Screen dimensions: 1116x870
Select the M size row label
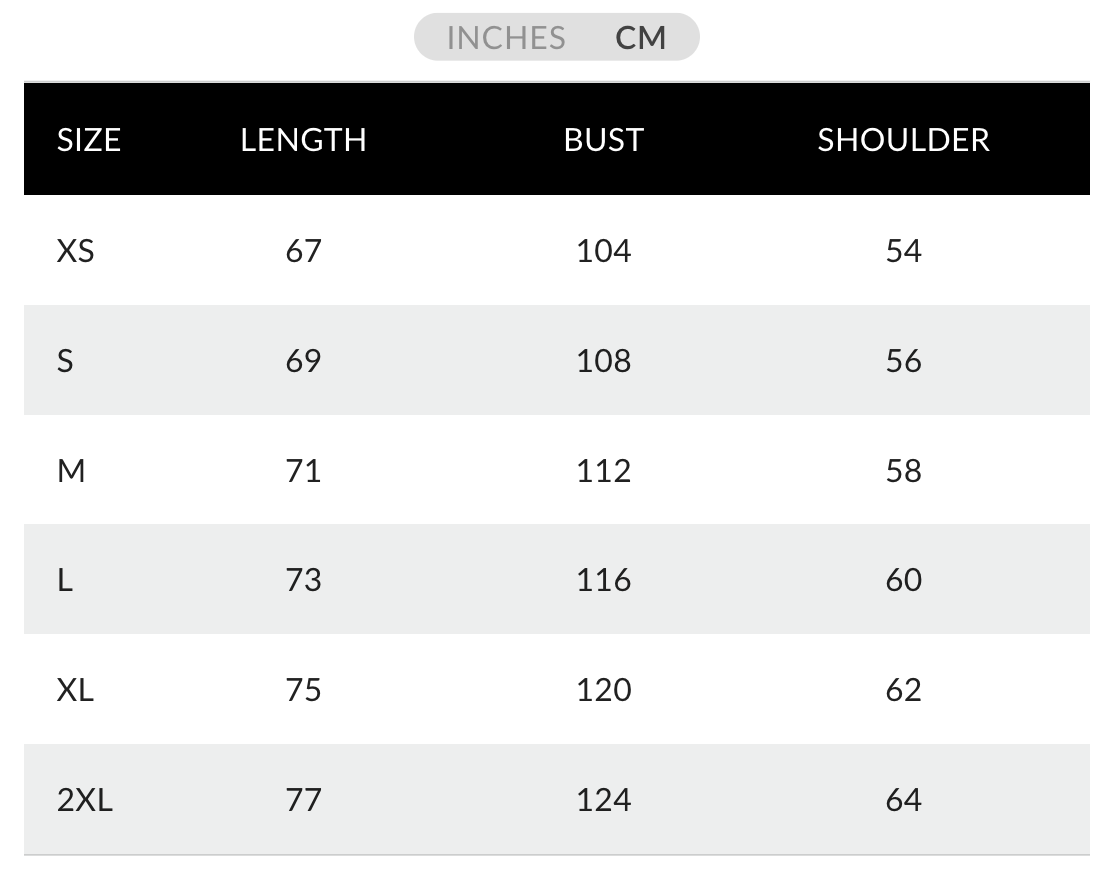[71, 470]
